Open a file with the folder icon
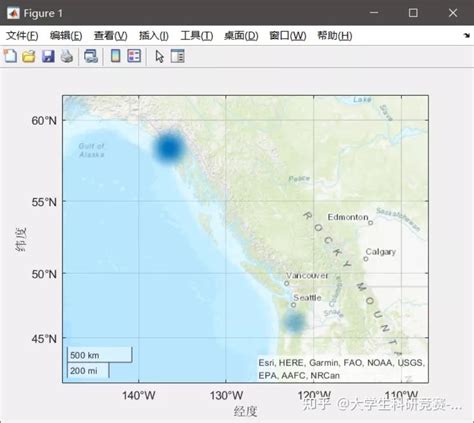The image size is (474, 423). [29, 56]
